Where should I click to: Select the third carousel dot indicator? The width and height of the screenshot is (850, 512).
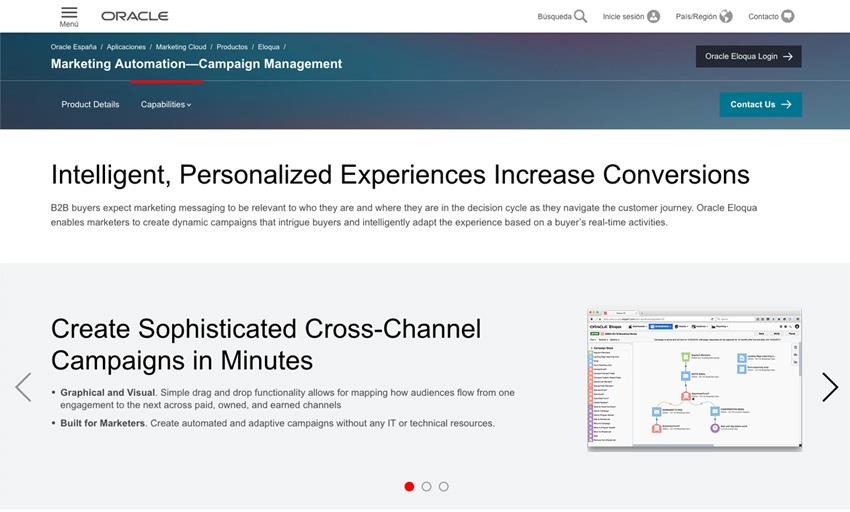pyautogui.click(x=444, y=487)
